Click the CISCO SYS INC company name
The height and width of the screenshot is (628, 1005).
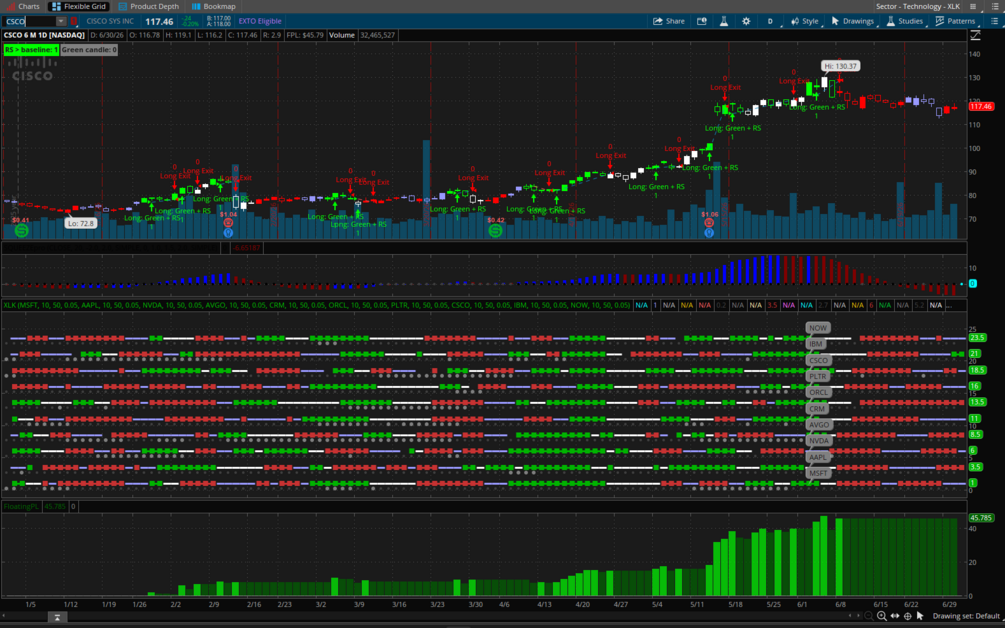point(110,21)
